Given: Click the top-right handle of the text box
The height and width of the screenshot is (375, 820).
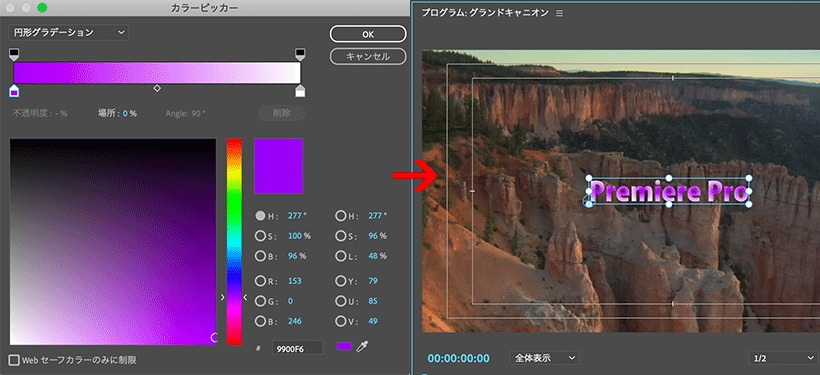Looking at the screenshot, I should [748, 178].
